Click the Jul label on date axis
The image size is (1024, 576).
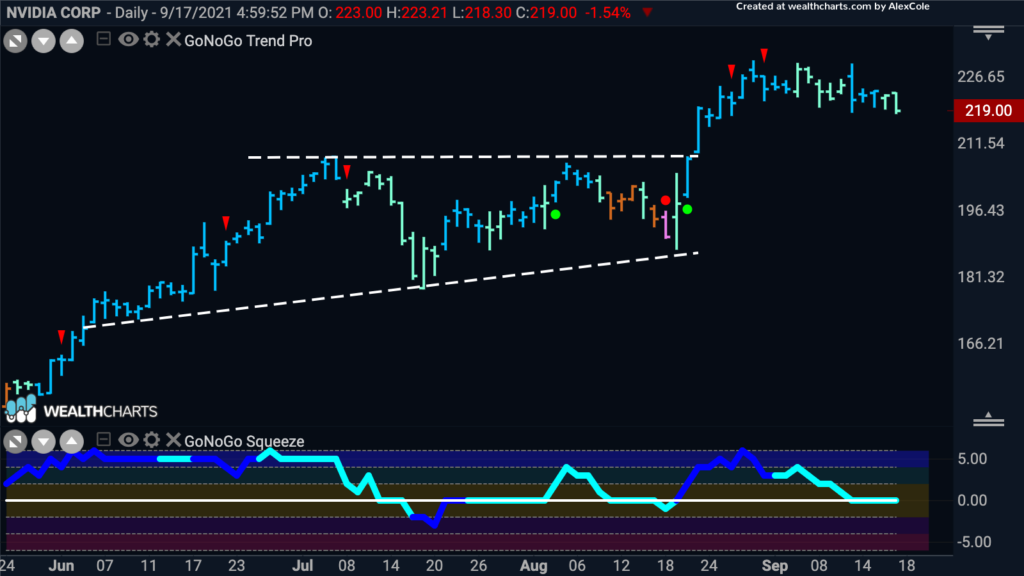click(x=302, y=566)
